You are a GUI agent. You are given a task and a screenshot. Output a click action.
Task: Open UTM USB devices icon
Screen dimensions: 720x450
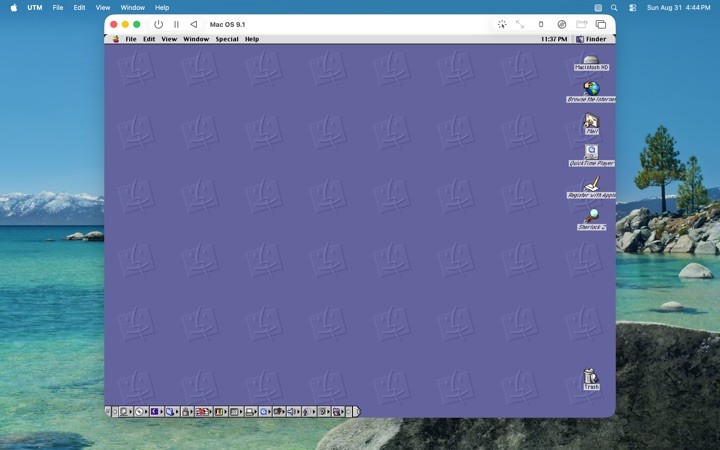click(541, 24)
